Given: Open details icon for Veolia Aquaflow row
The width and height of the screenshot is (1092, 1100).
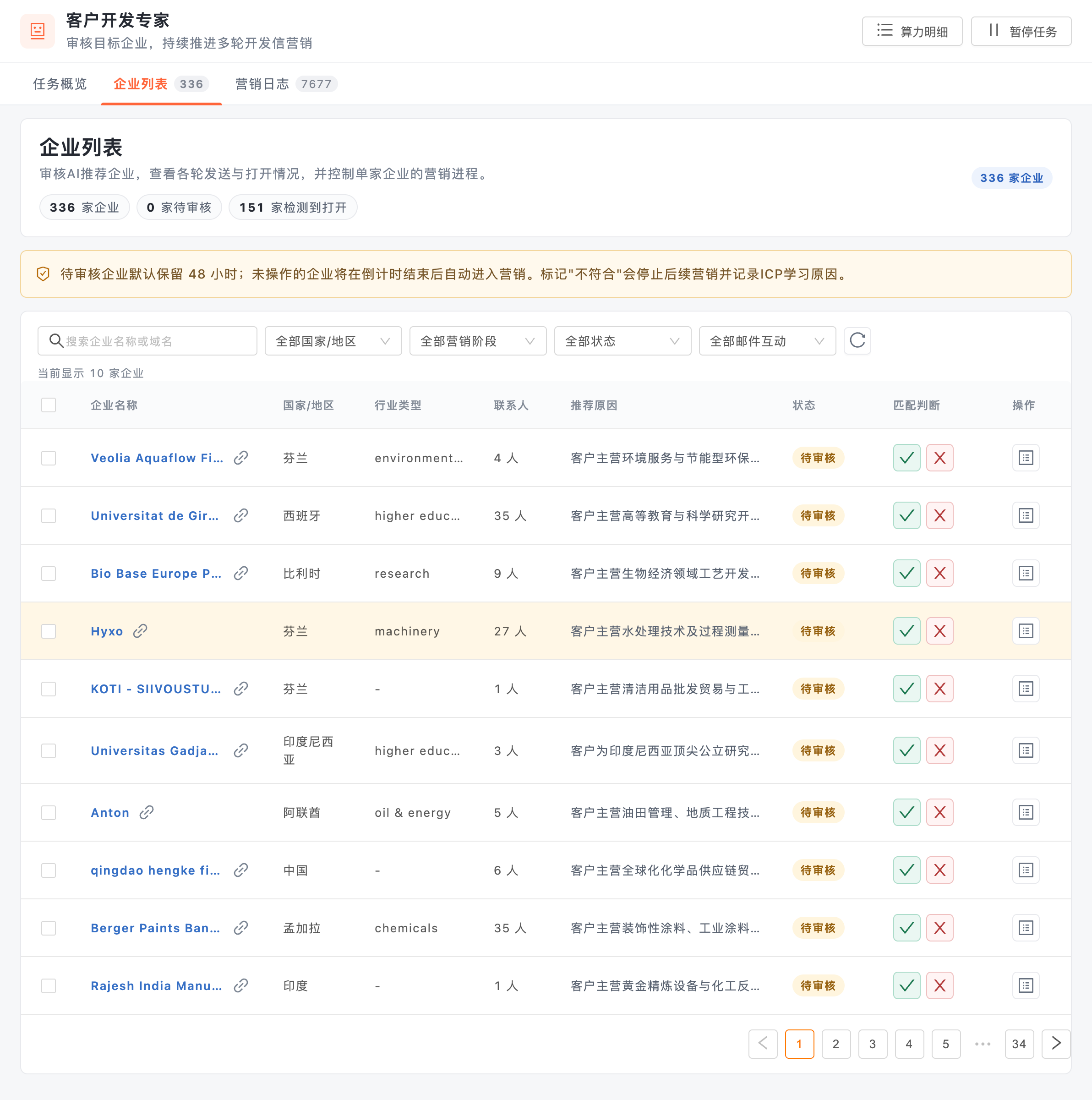Looking at the screenshot, I should 1026,458.
